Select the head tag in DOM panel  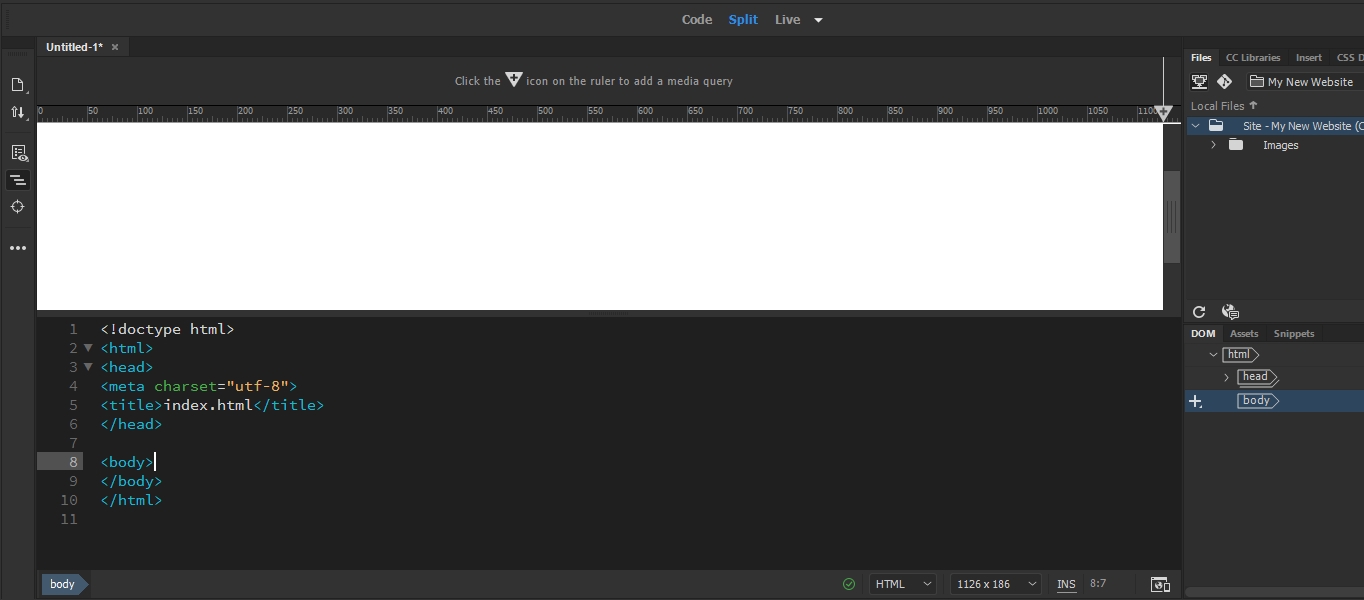click(1257, 377)
